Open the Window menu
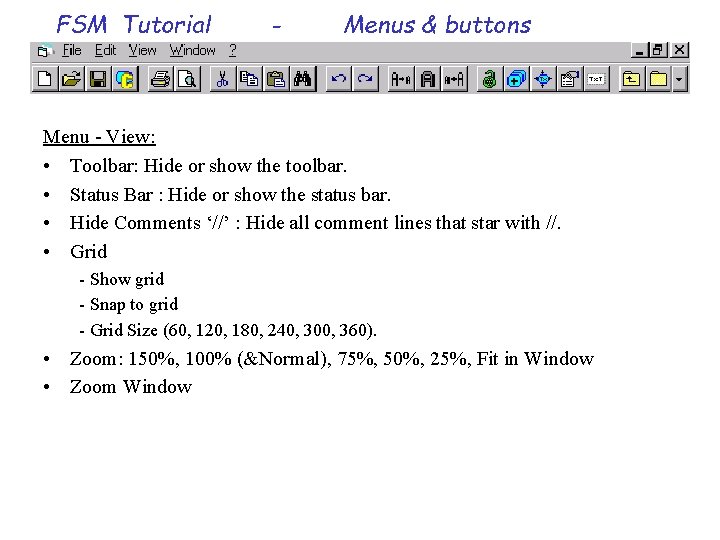 pos(192,50)
